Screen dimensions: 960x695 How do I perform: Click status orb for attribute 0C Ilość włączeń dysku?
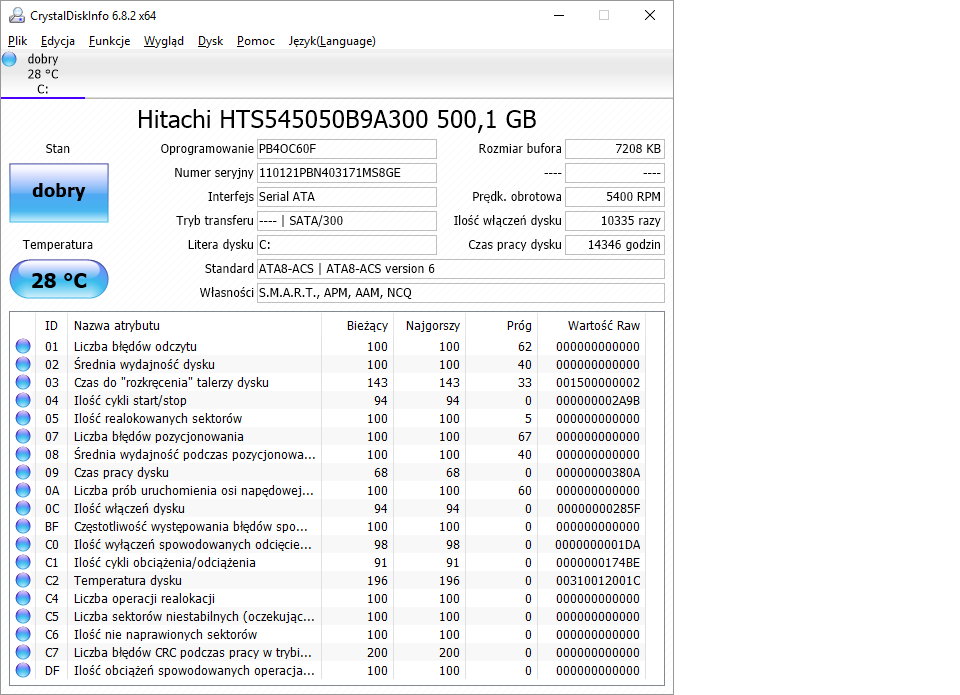(x=23, y=508)
